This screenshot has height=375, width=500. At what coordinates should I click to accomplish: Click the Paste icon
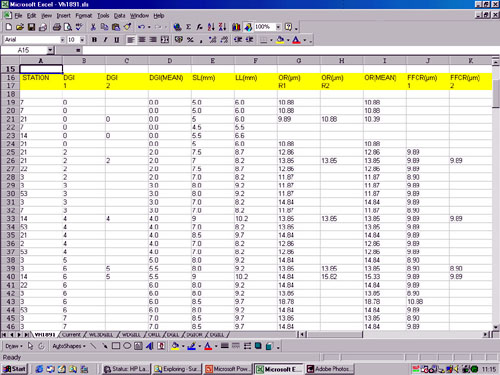click(x=116, y=27)
